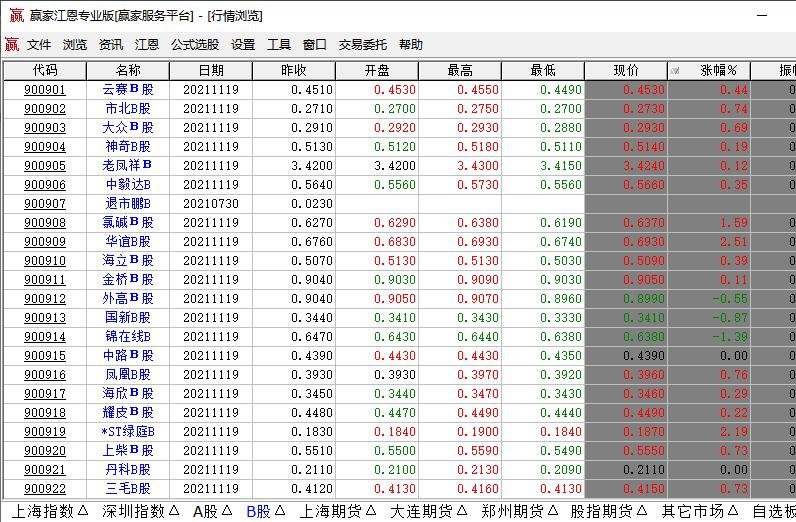Select the 大众B股 name cell
The width and height of the screenshot is (796, 522).
pos(128,127)
